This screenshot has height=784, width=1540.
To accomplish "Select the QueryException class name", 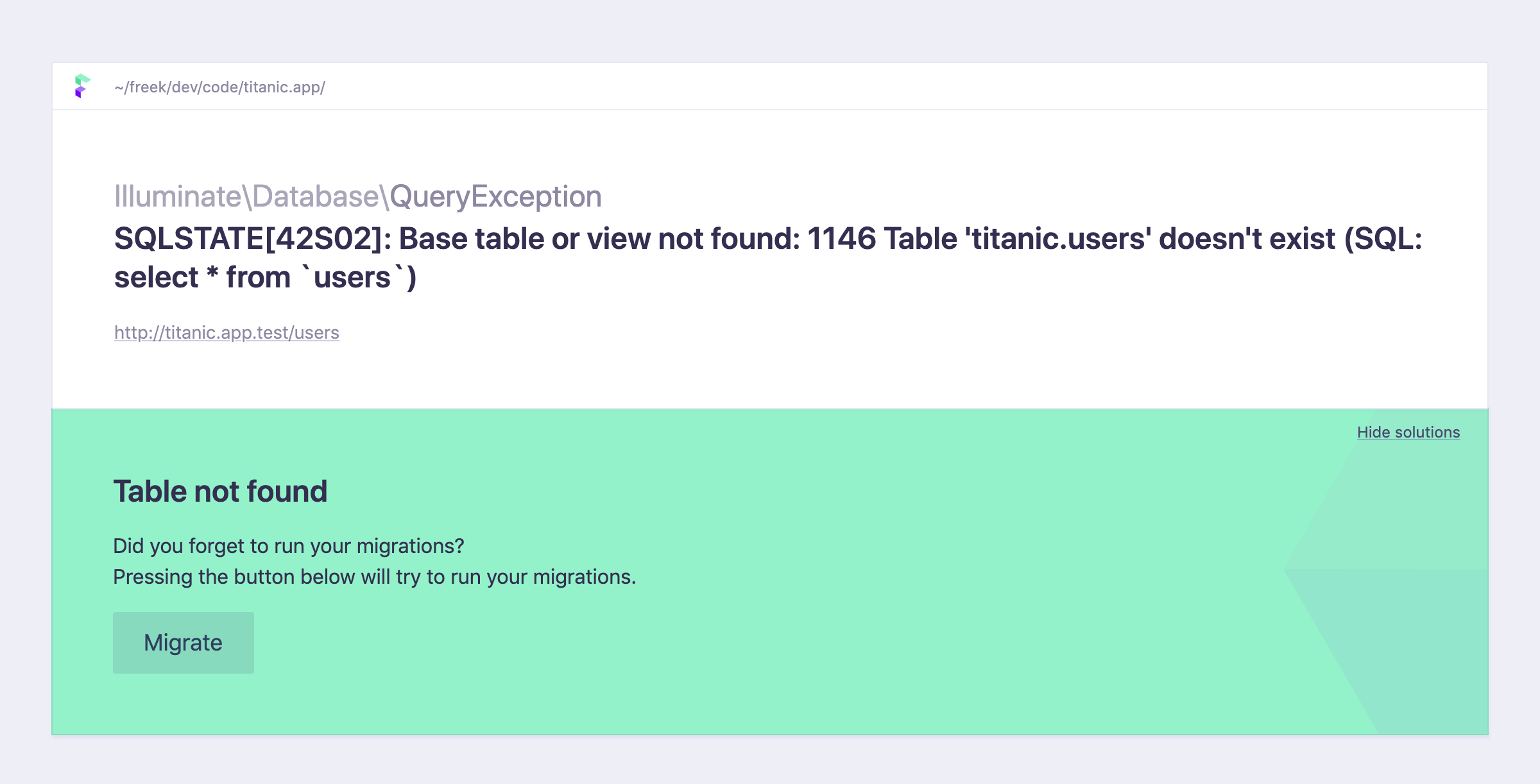I will tap(495, 196).
